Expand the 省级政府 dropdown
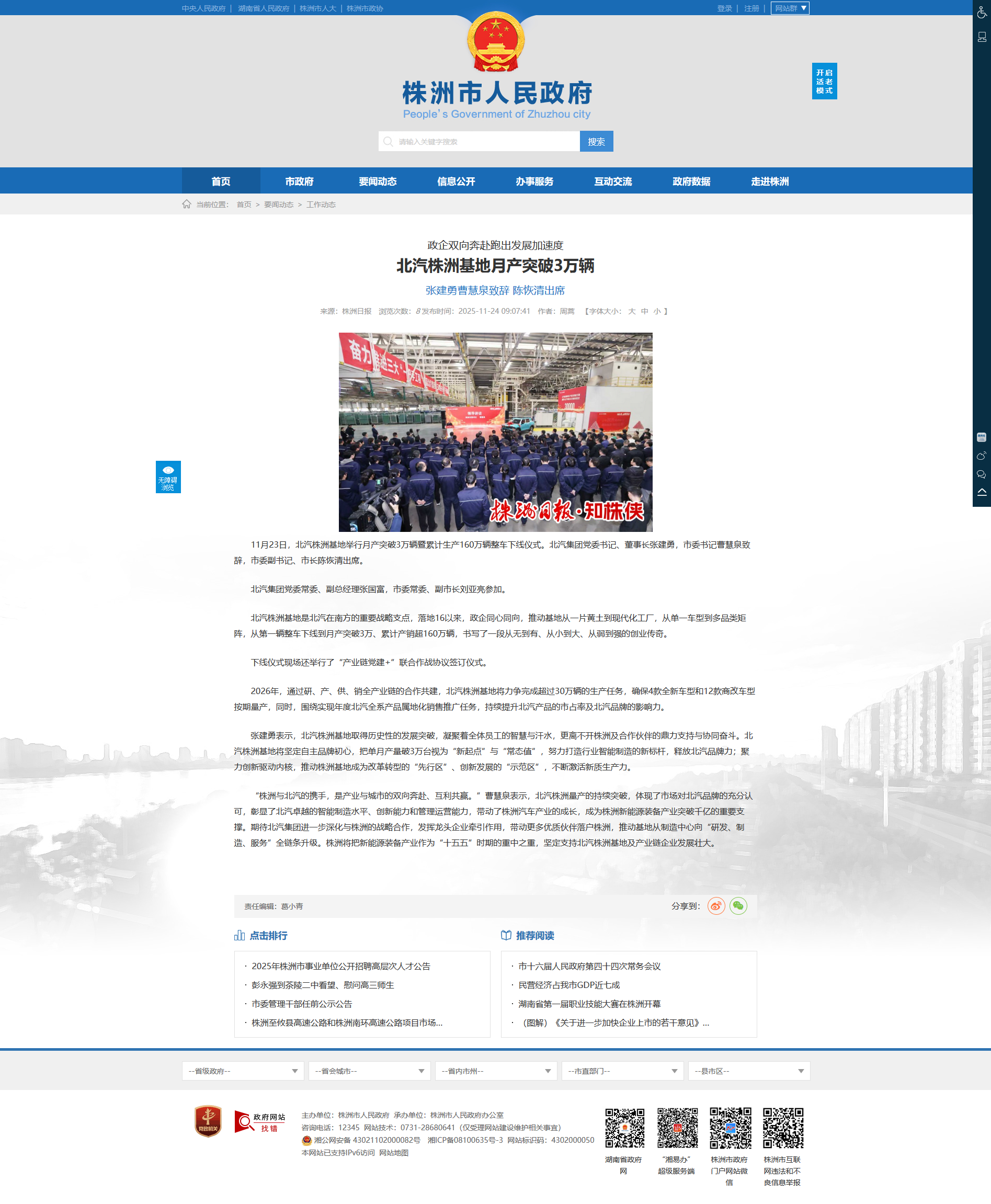The height and width of the screenshot is (1204, 991). pos(243,1071)
